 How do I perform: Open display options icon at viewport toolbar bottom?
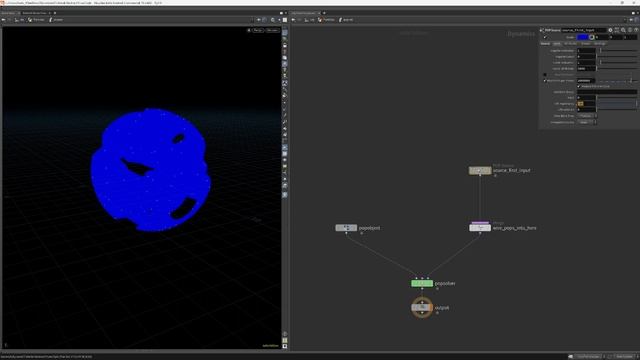pyautogui.click(x=284, y=346)
